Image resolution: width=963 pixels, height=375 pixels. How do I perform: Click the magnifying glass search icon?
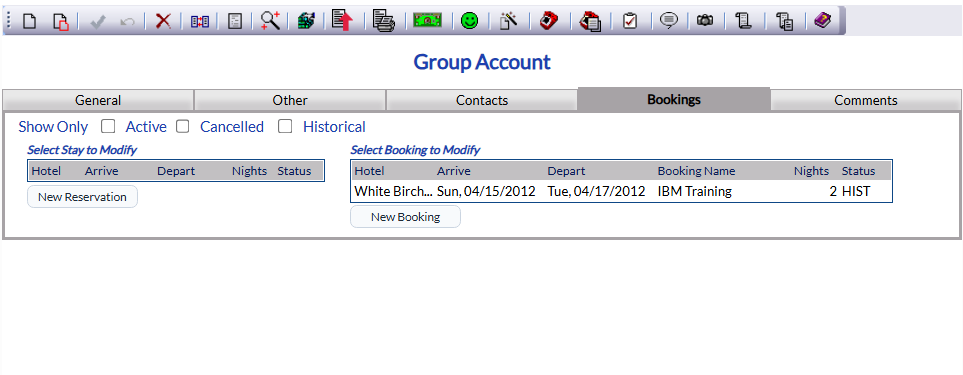[x=271, y=20]
